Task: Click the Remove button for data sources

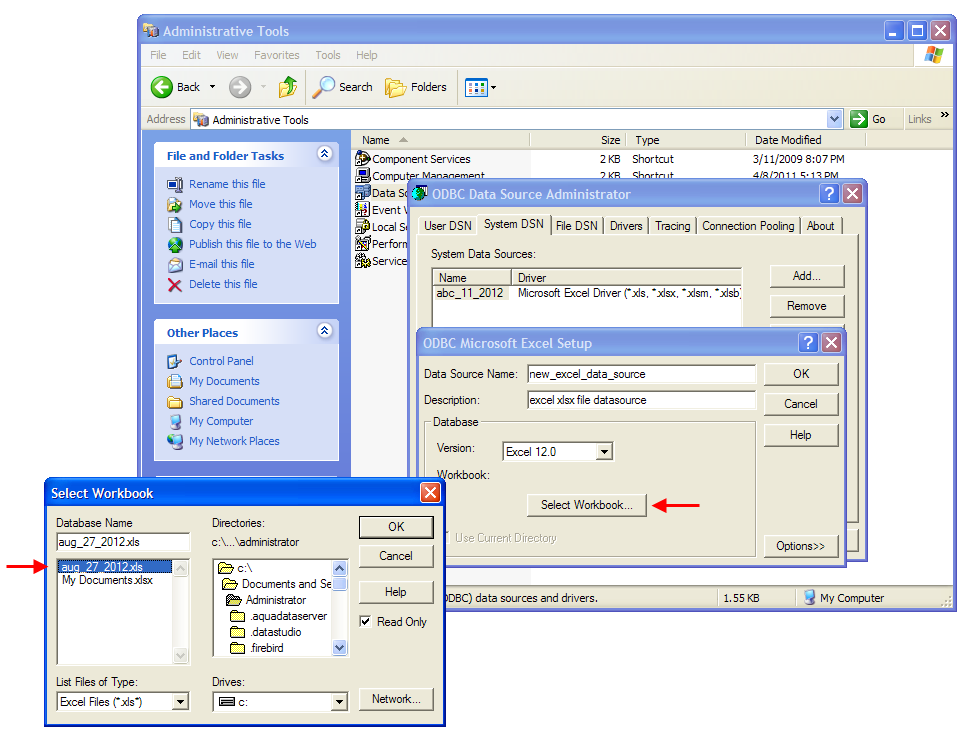Action: (x=806, y=306)
